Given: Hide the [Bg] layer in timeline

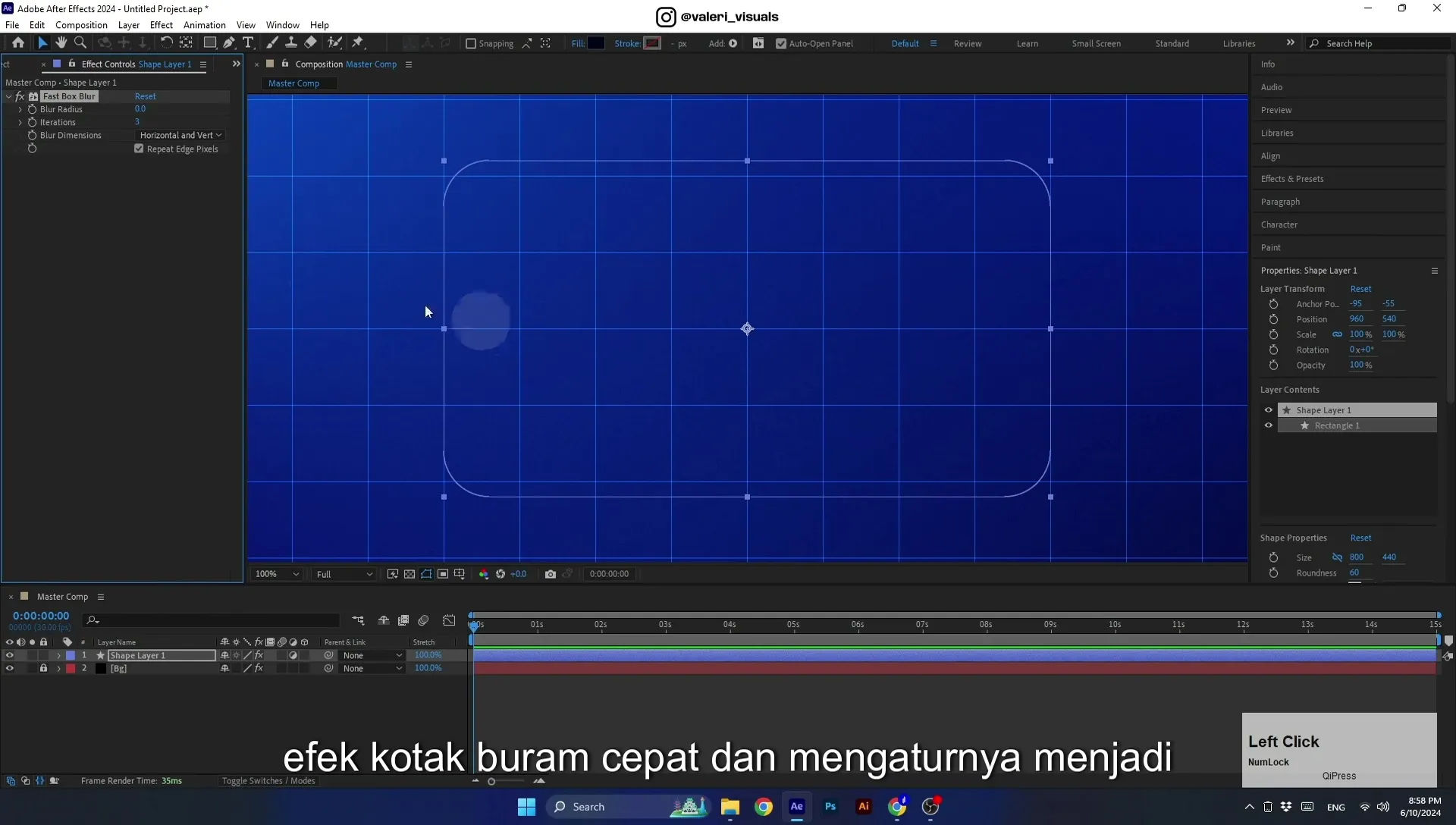Looking at the screenshot, I should tap(9, 668).
